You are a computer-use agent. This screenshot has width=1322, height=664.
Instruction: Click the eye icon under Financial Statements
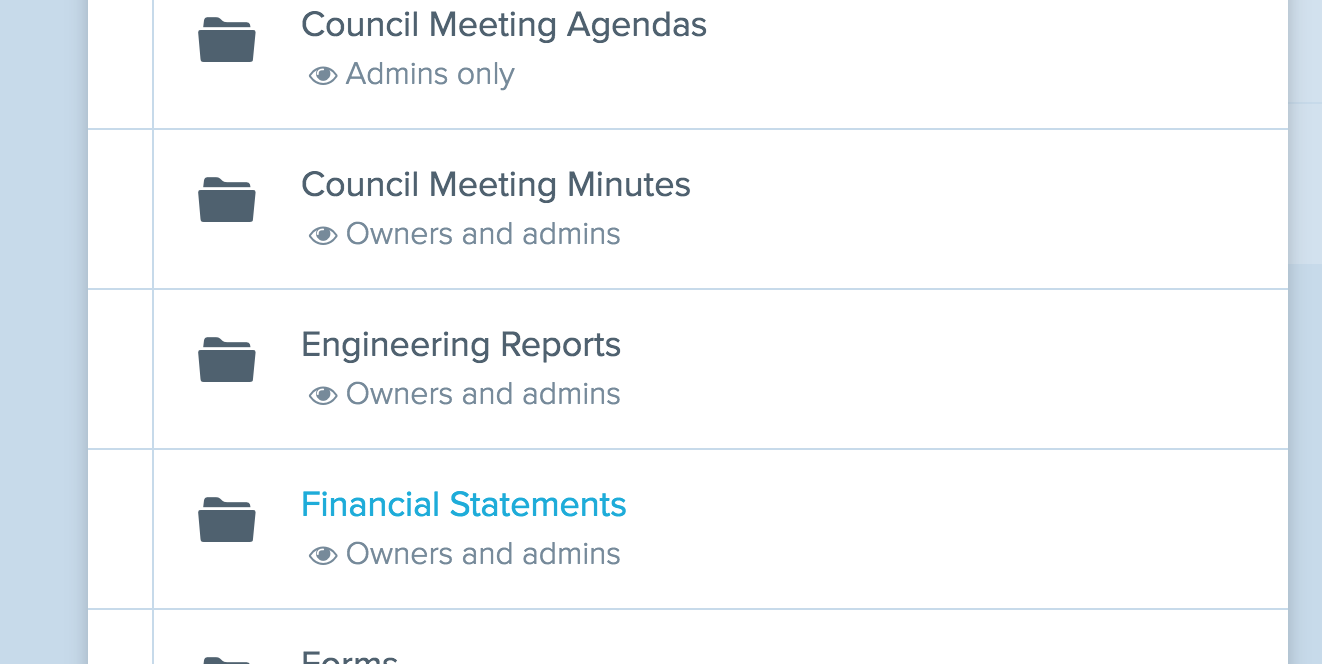[x=323, y=555]
